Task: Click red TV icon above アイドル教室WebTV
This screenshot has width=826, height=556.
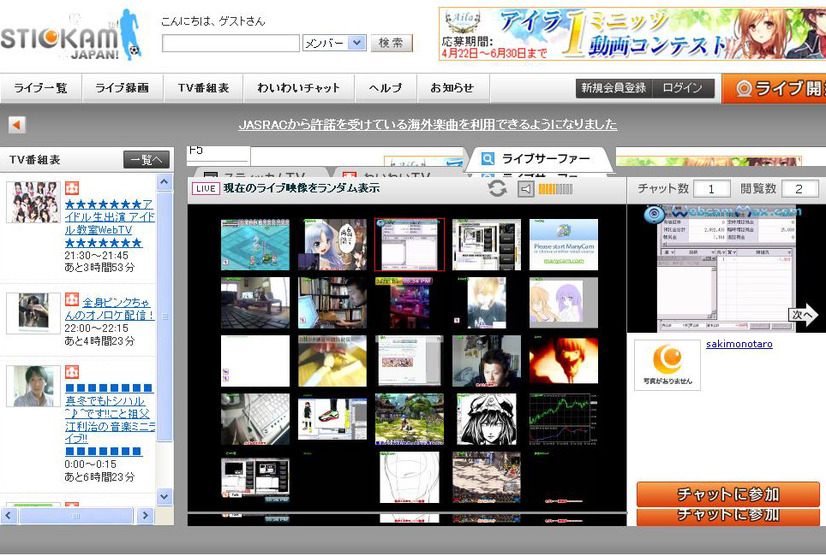Action: click(72, 188)
